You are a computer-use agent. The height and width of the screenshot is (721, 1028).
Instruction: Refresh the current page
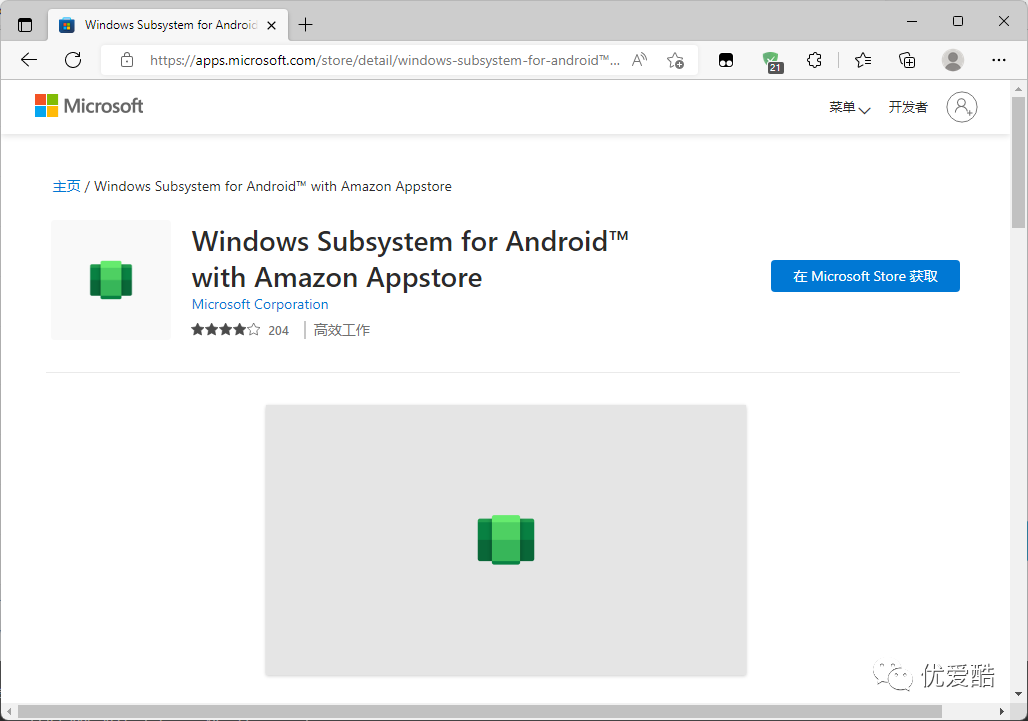pos(73,60)
